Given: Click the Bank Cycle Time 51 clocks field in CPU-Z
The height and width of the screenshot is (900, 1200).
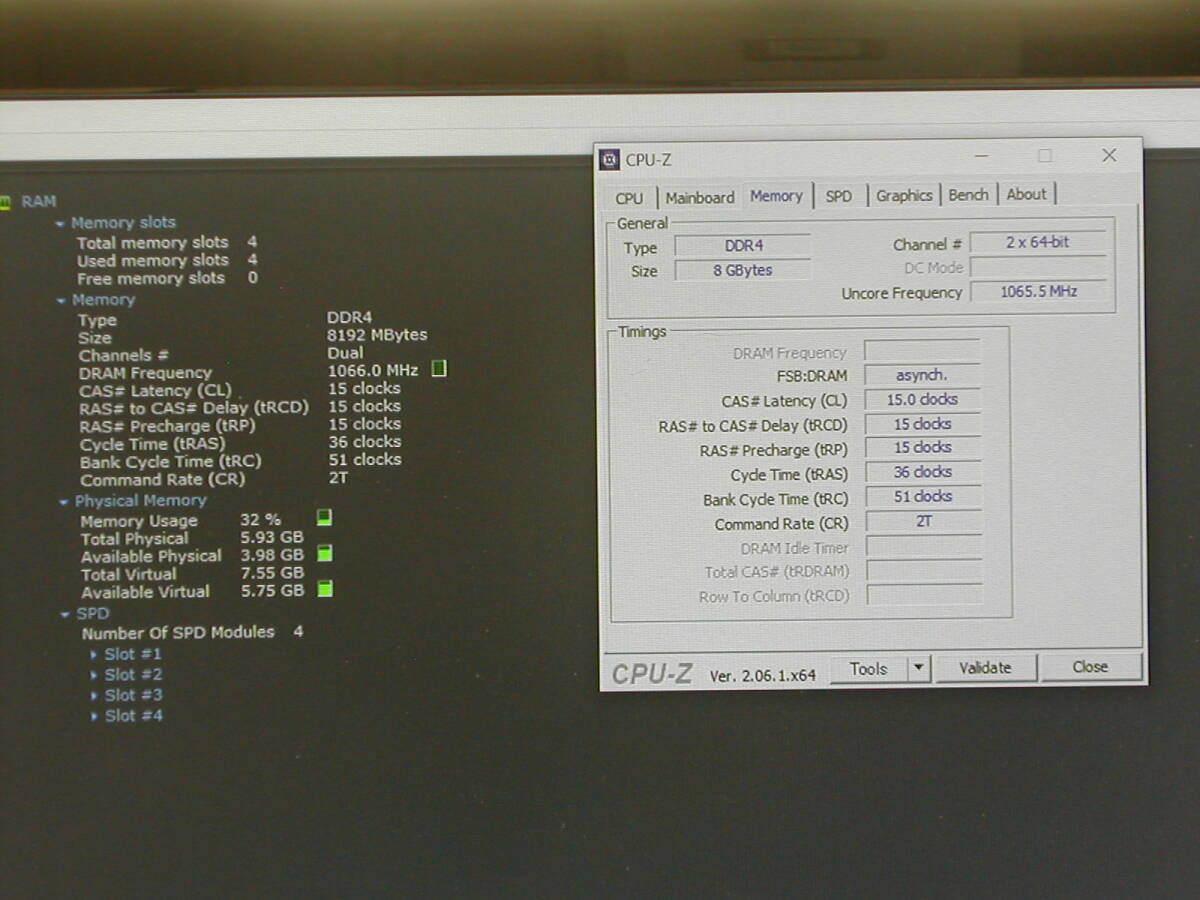Looking at the screenshot, I should [x=922, y=497].
